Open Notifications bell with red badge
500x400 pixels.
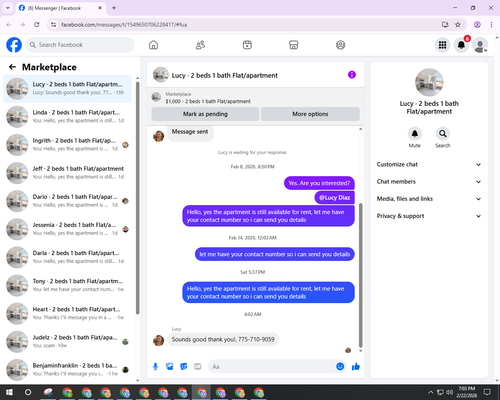pyautogui.click(x=461, y=45)
